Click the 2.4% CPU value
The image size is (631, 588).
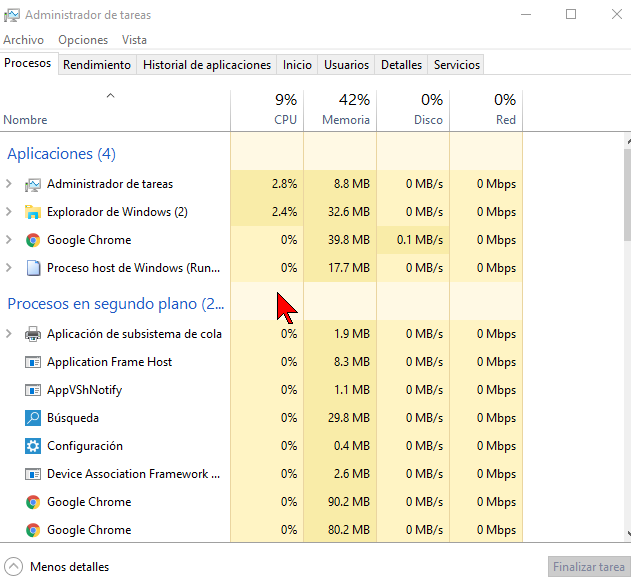tap(284, 212)
